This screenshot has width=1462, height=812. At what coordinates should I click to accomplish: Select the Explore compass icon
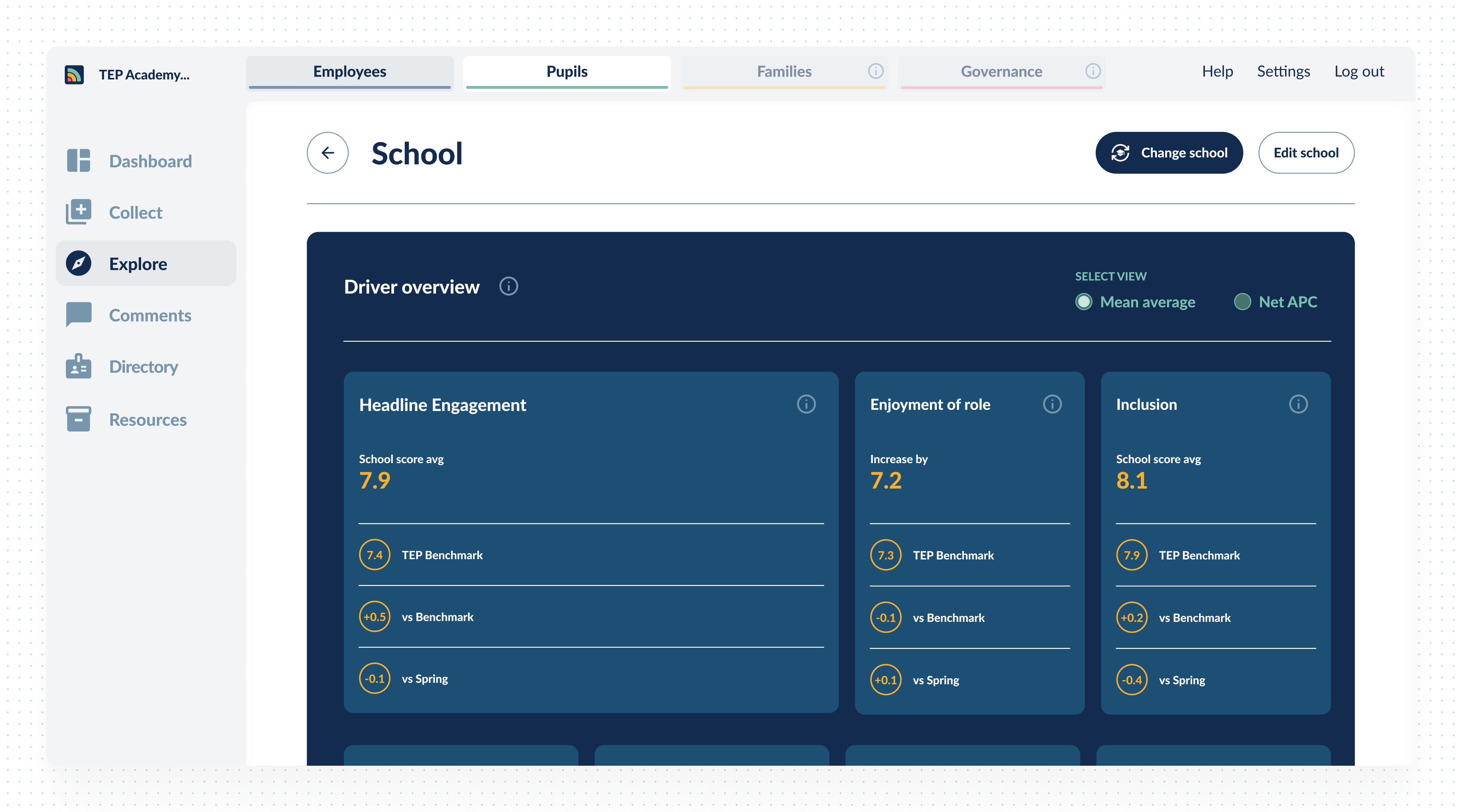pyautogui.click(x=78, y=263)
